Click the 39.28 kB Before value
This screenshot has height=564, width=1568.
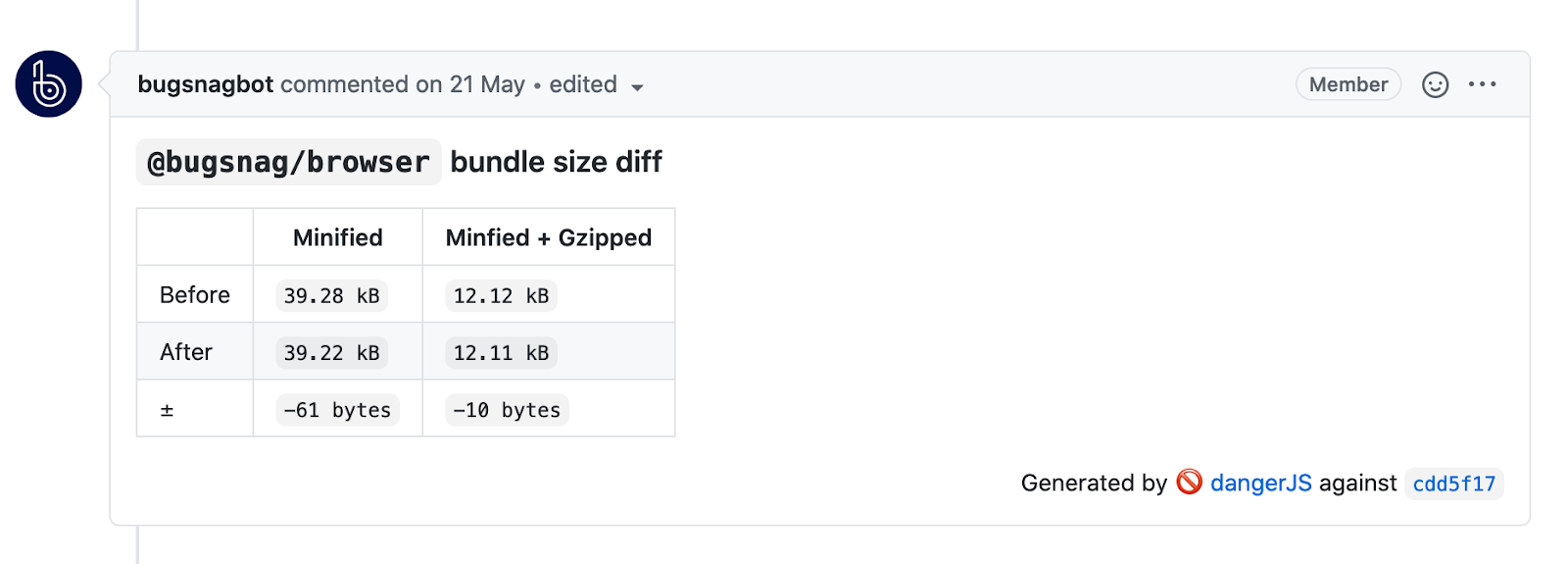pos(331,295)
